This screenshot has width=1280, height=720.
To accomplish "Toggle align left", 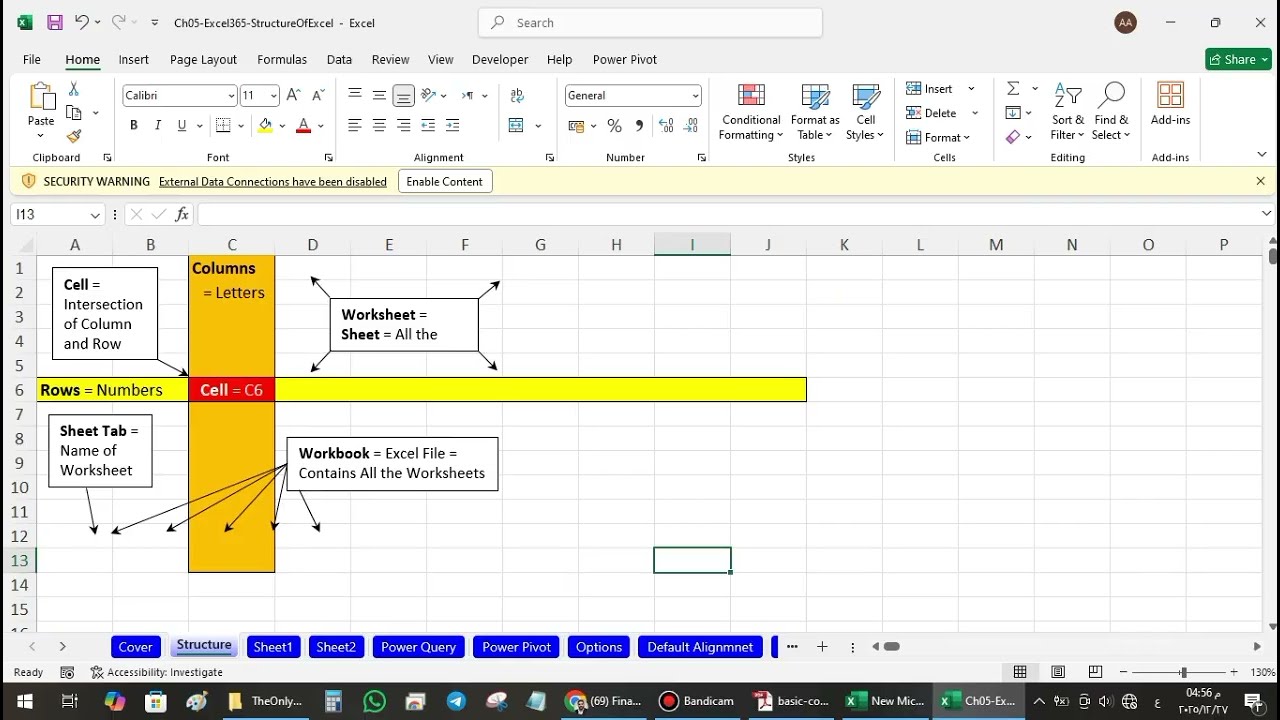I will (x=355, y=125).
